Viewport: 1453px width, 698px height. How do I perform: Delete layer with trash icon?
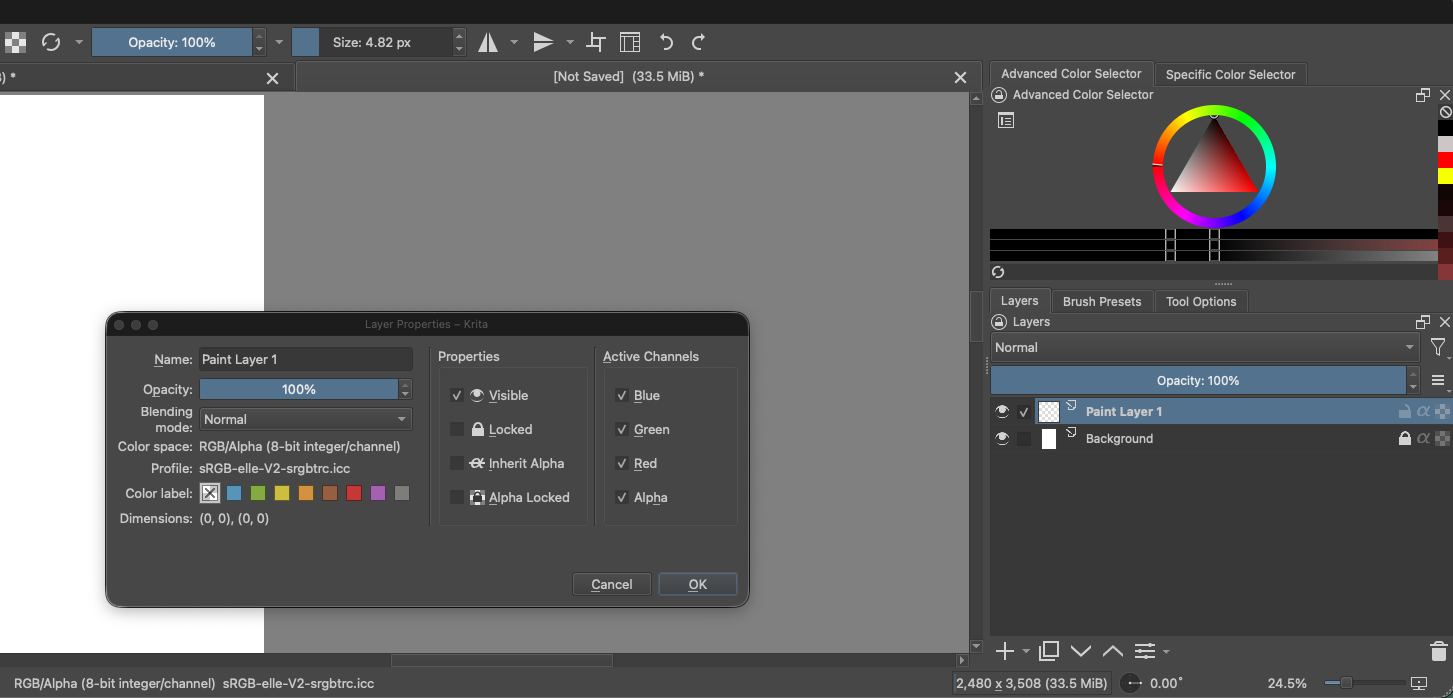[1438, 651]
